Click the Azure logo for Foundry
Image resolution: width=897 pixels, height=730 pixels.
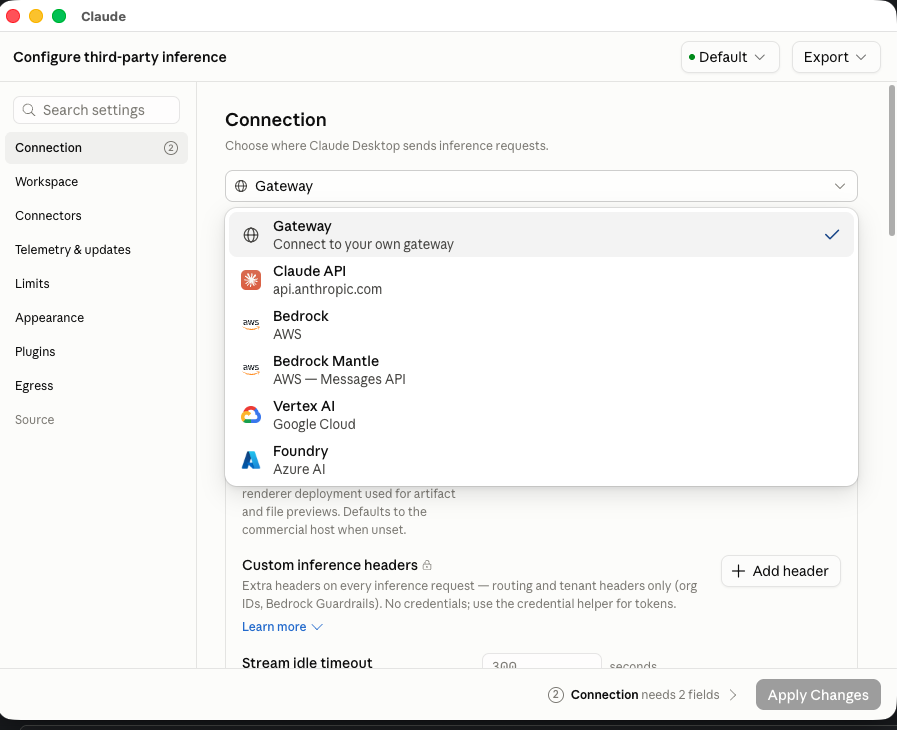point(251,460)
